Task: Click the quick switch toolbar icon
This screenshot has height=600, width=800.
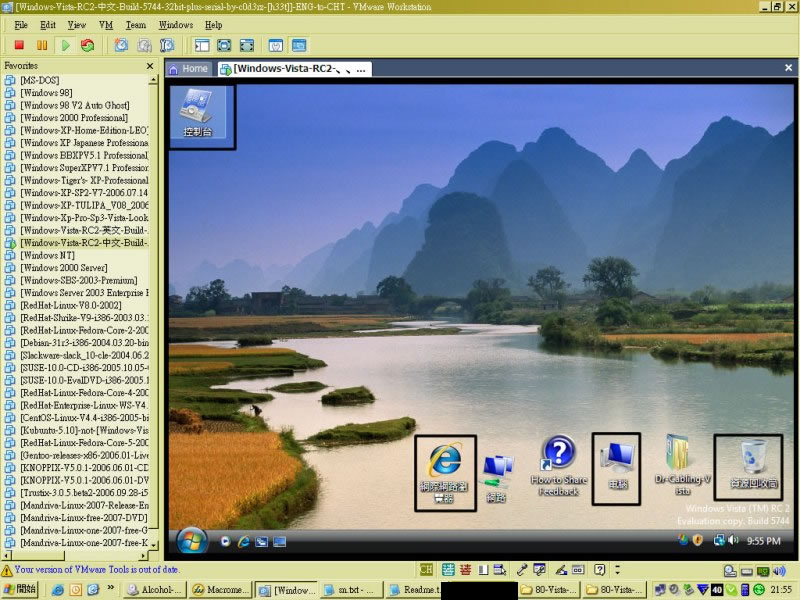Action: point(224,45)
